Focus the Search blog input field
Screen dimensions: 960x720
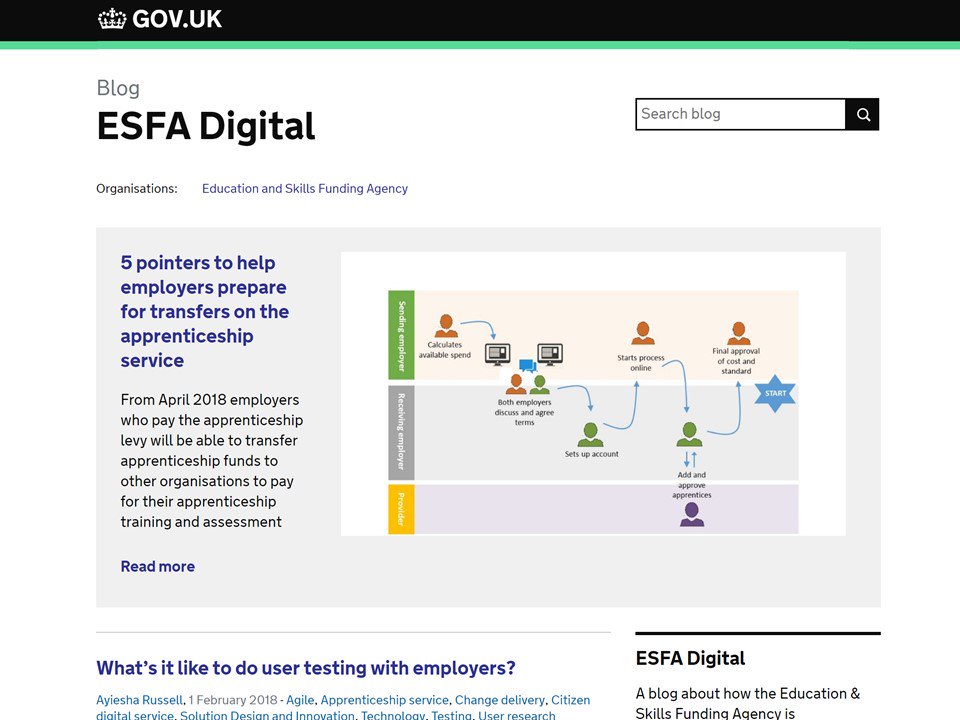741,114
